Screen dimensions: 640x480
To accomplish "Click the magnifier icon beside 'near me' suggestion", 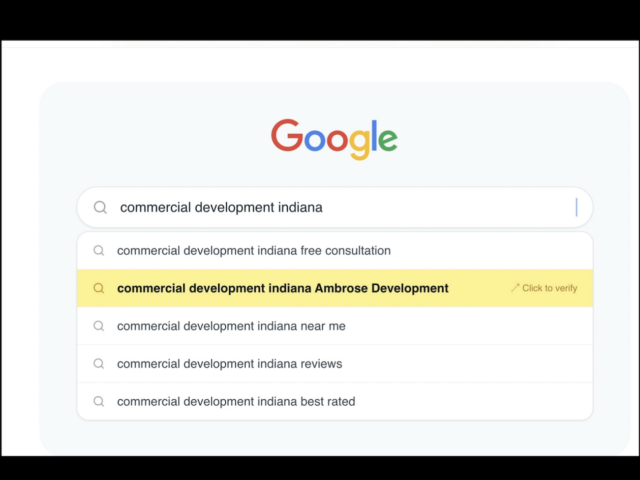I will point(99,326).
